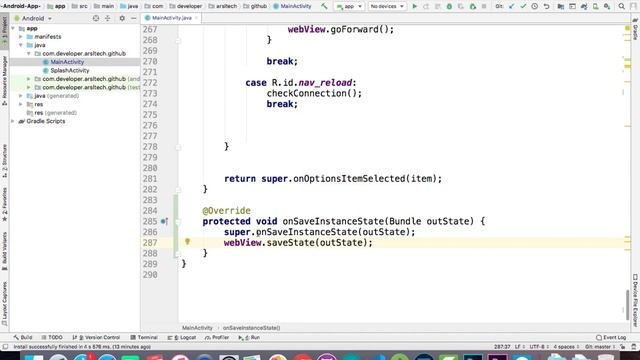The width and height of the screenshot is (640, 360).
Task: Click LF line separator in status bar
Action: coord(519,347)
